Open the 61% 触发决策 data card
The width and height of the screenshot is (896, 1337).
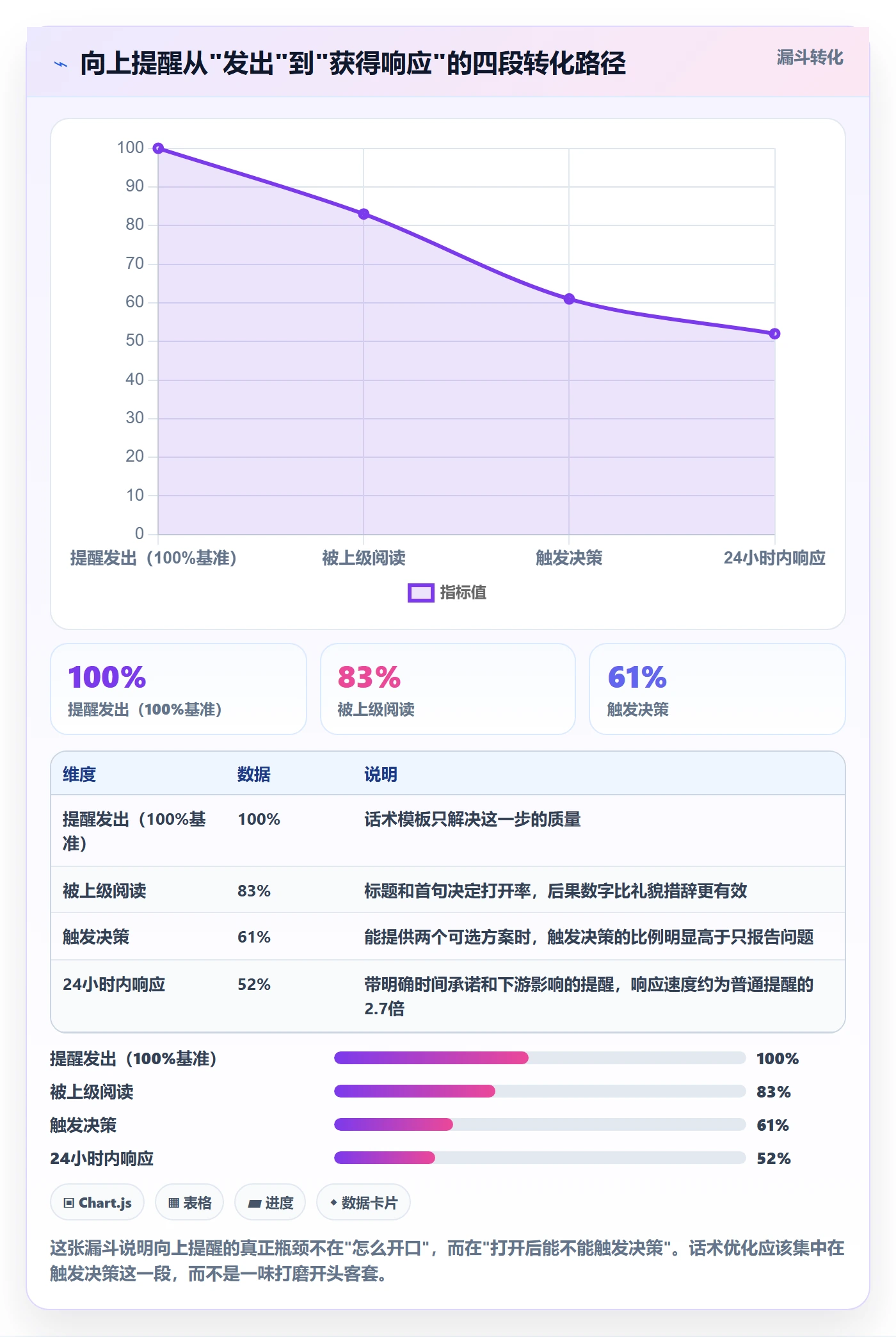(x=717, y=689)
